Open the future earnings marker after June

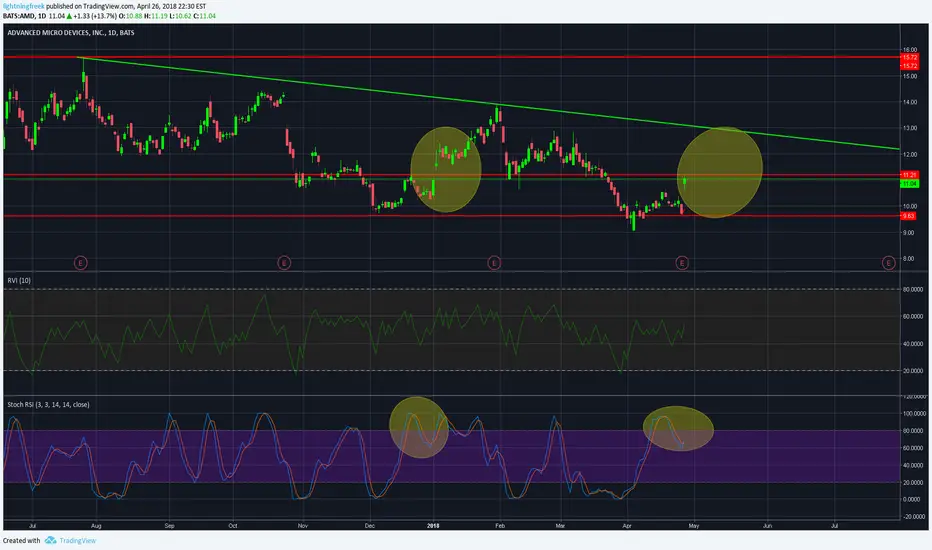point(889,262)
